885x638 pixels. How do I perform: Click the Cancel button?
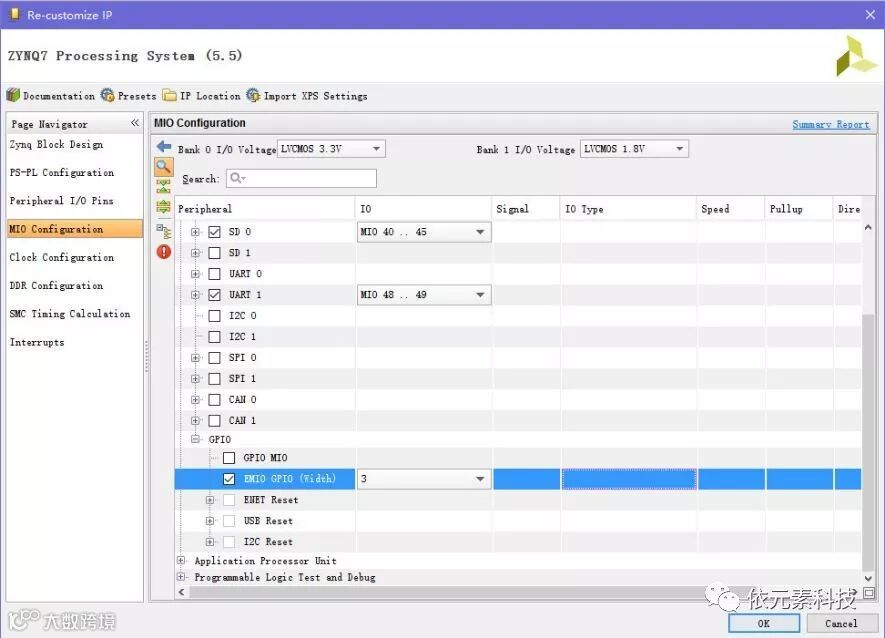point(841,623)
